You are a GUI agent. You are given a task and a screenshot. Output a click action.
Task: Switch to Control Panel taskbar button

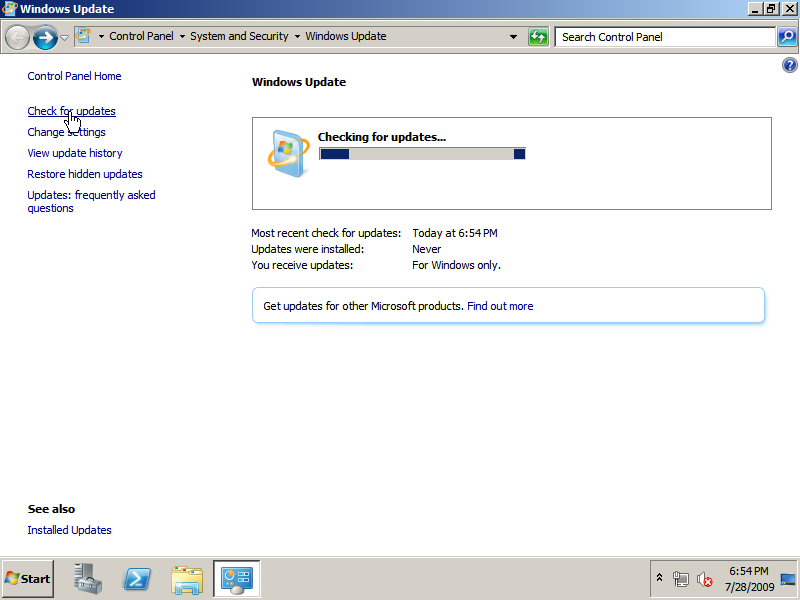click(237, 579)
